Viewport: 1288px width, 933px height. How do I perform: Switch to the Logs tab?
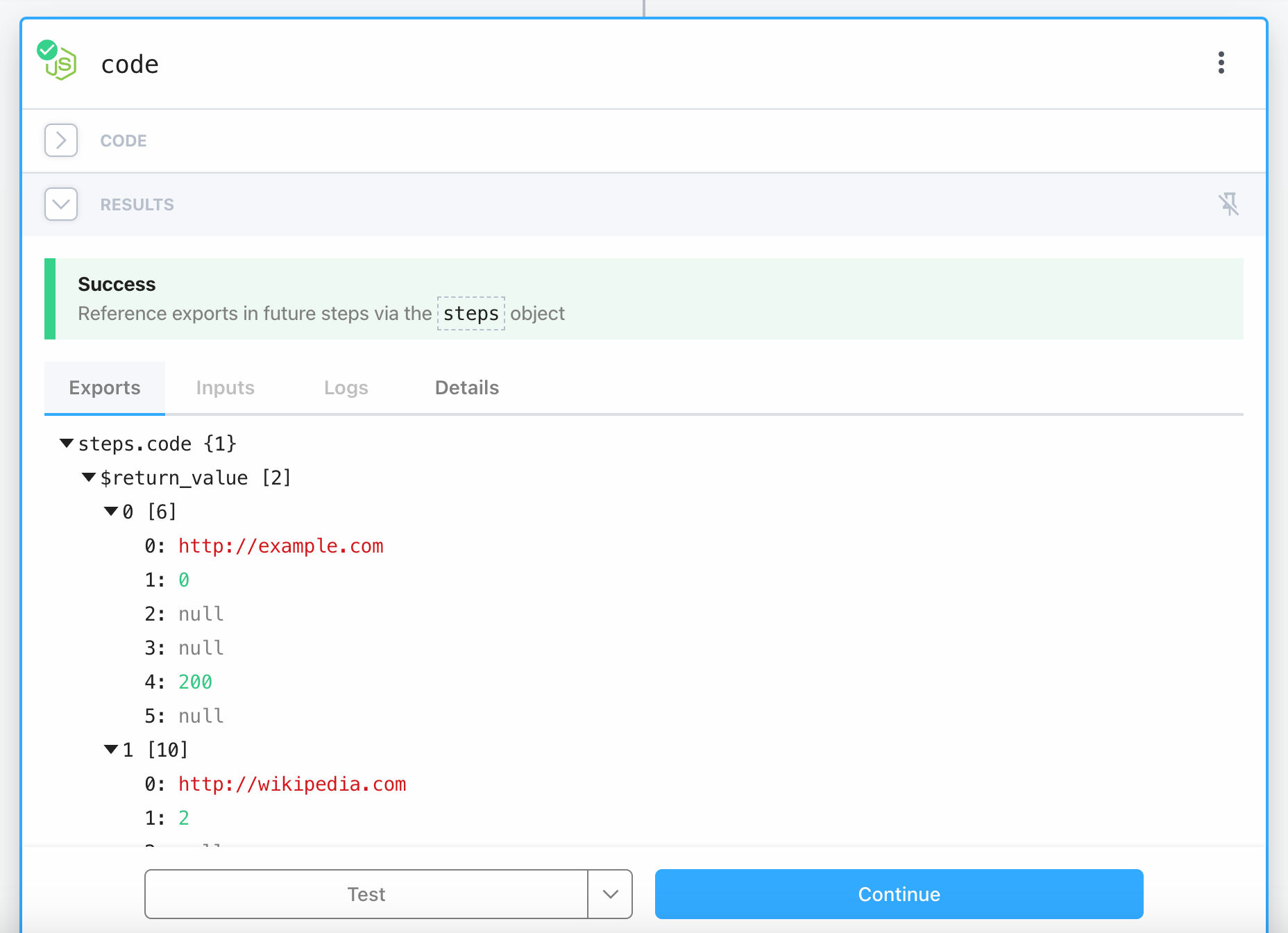tap(346, 387)
